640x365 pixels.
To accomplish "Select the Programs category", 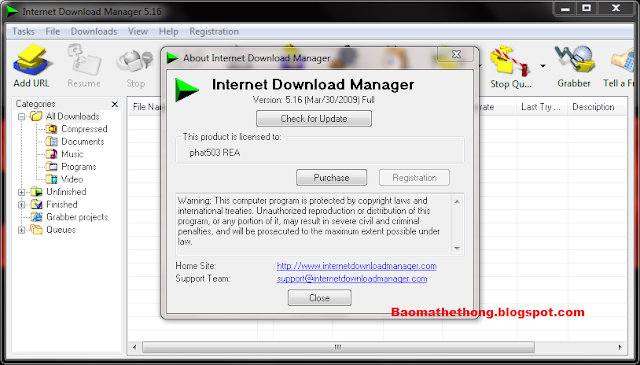I will (79, 167).
